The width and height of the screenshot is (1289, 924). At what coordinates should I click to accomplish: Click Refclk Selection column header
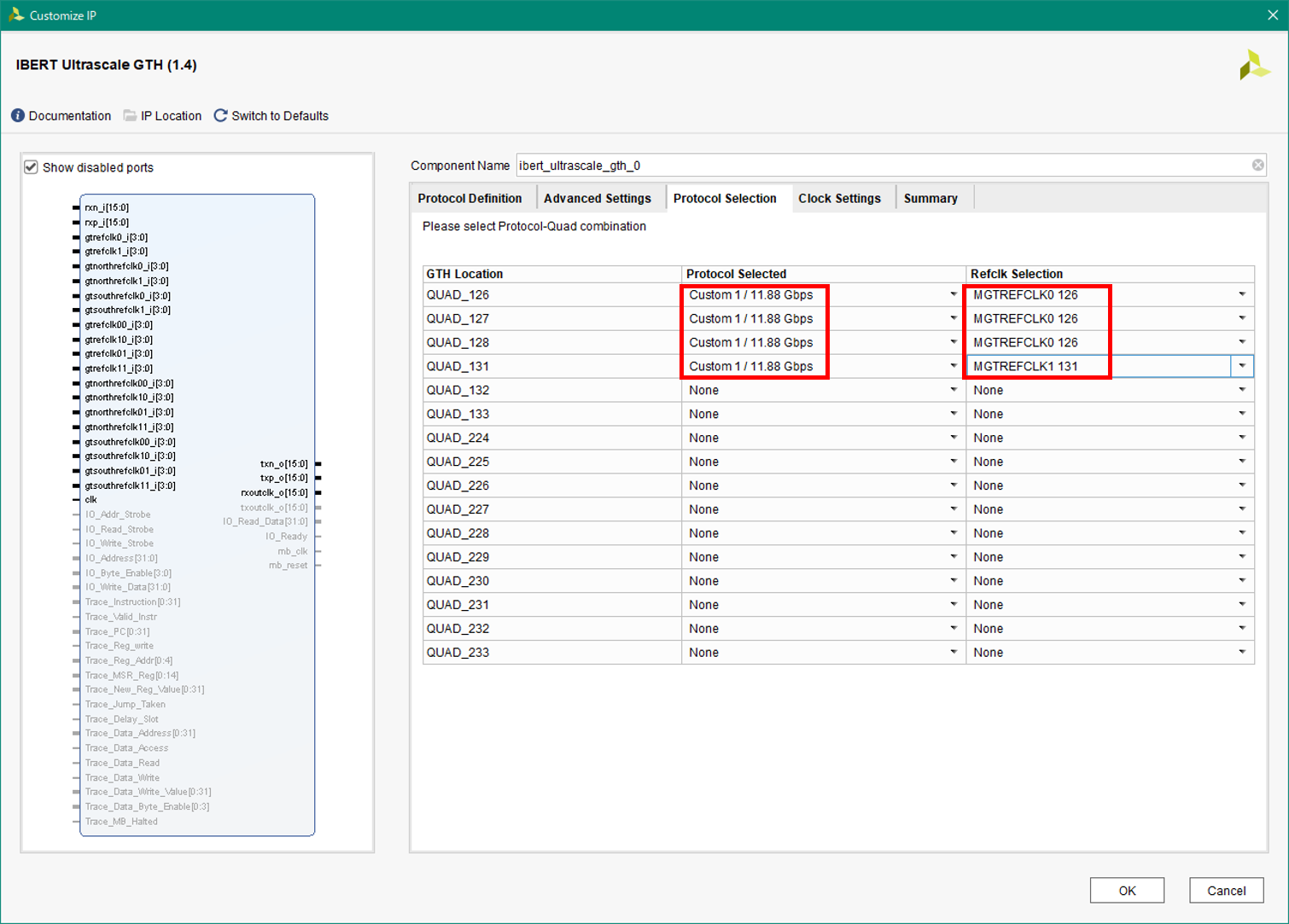(1110, 274)
